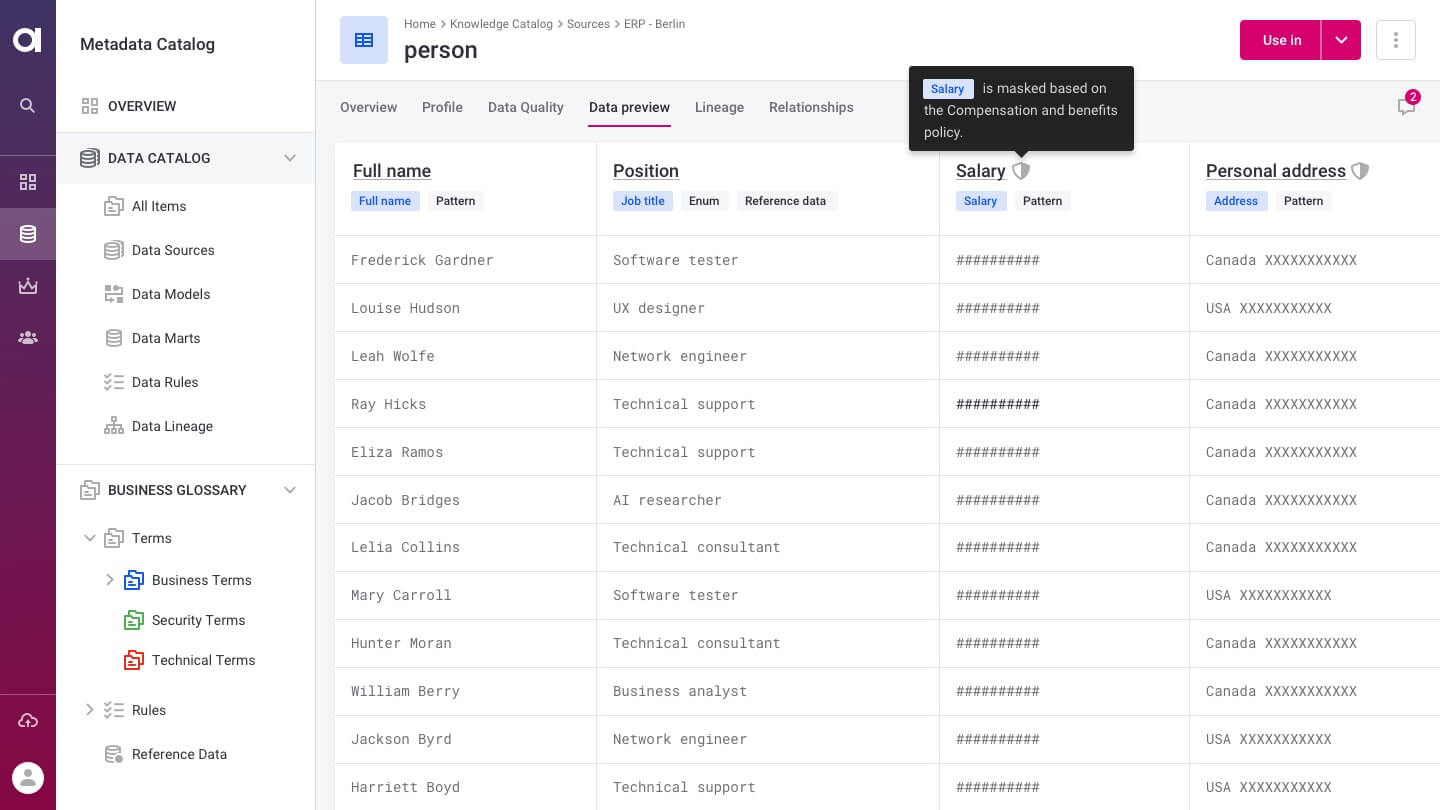Click the Use in button
The height and width of the screenshot is (810, 1440).
(x=1281, y=40)
